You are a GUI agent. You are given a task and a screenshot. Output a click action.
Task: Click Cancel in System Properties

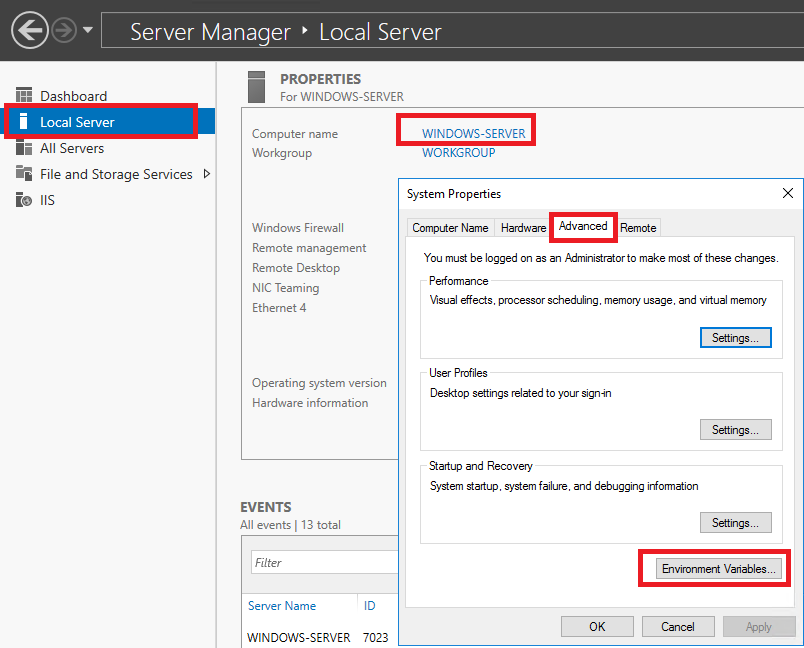[x=677, y=626]
